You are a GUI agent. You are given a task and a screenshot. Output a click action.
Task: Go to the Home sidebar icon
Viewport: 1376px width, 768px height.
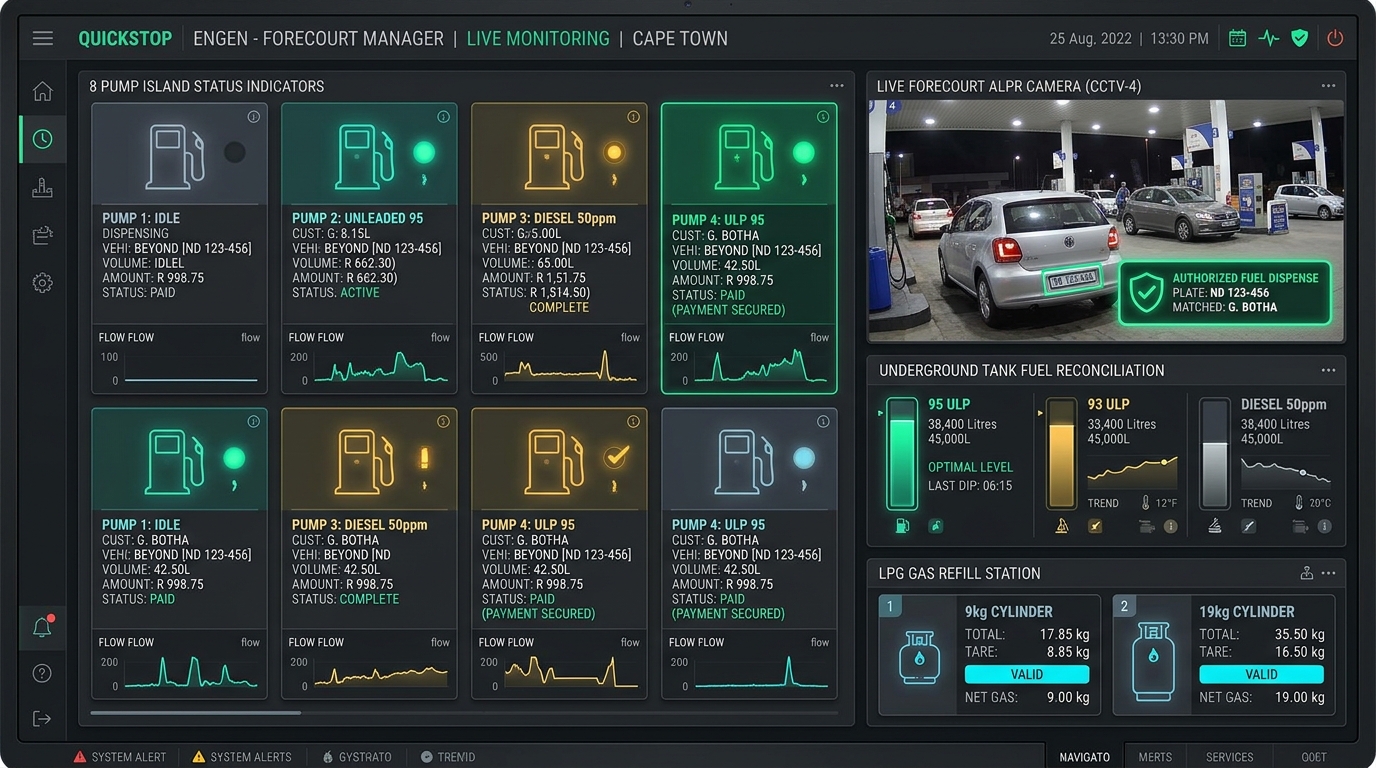42,91
